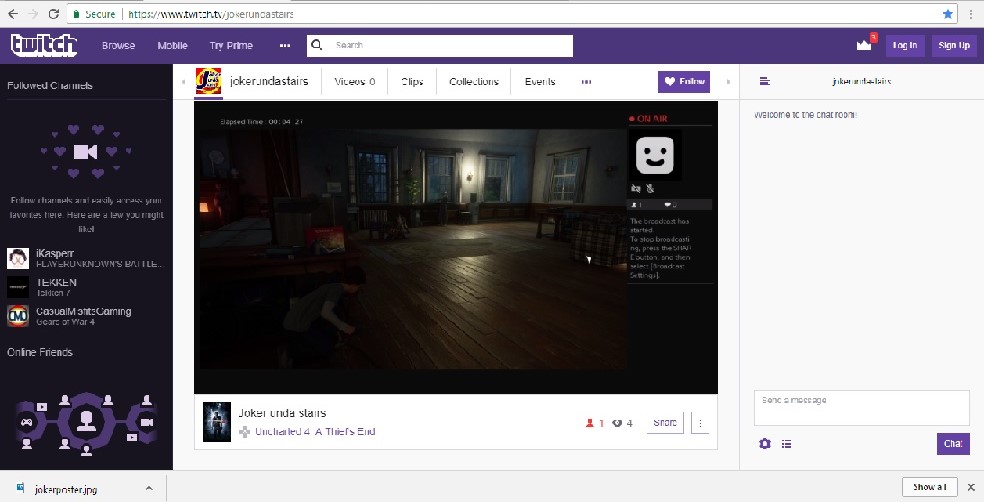Open the top navigation more menu
This screenshot has width=984, height=502.
click(x=285, y=45)
